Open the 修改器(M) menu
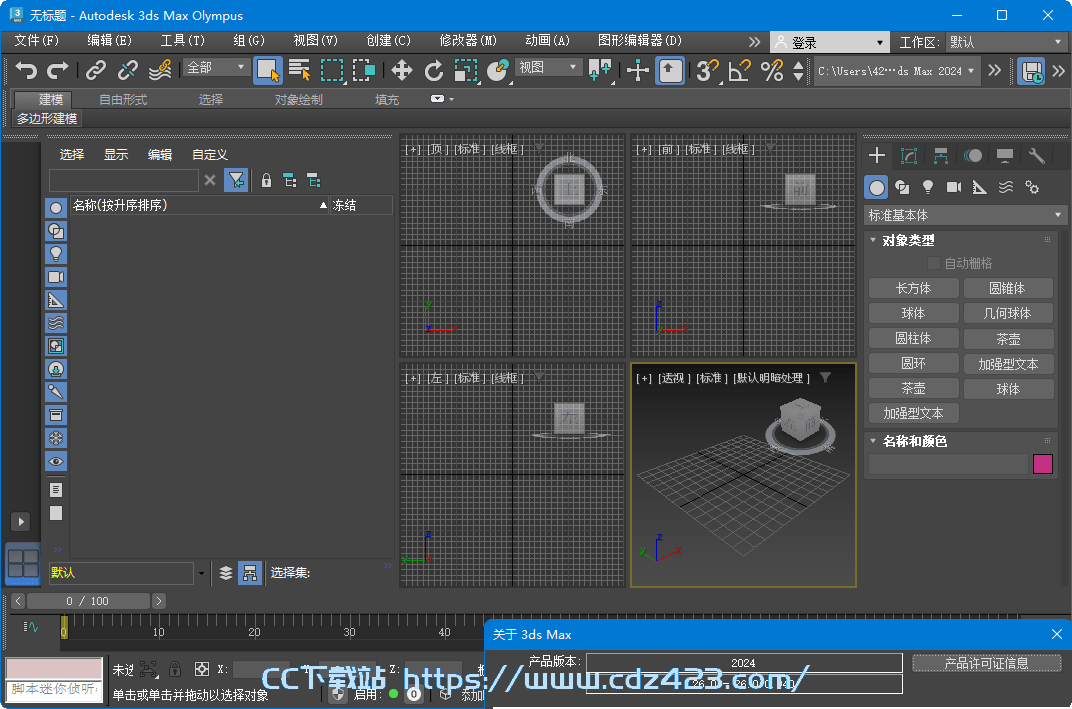This screenshot has width=1072, height=709. click(x=468, y=40)
